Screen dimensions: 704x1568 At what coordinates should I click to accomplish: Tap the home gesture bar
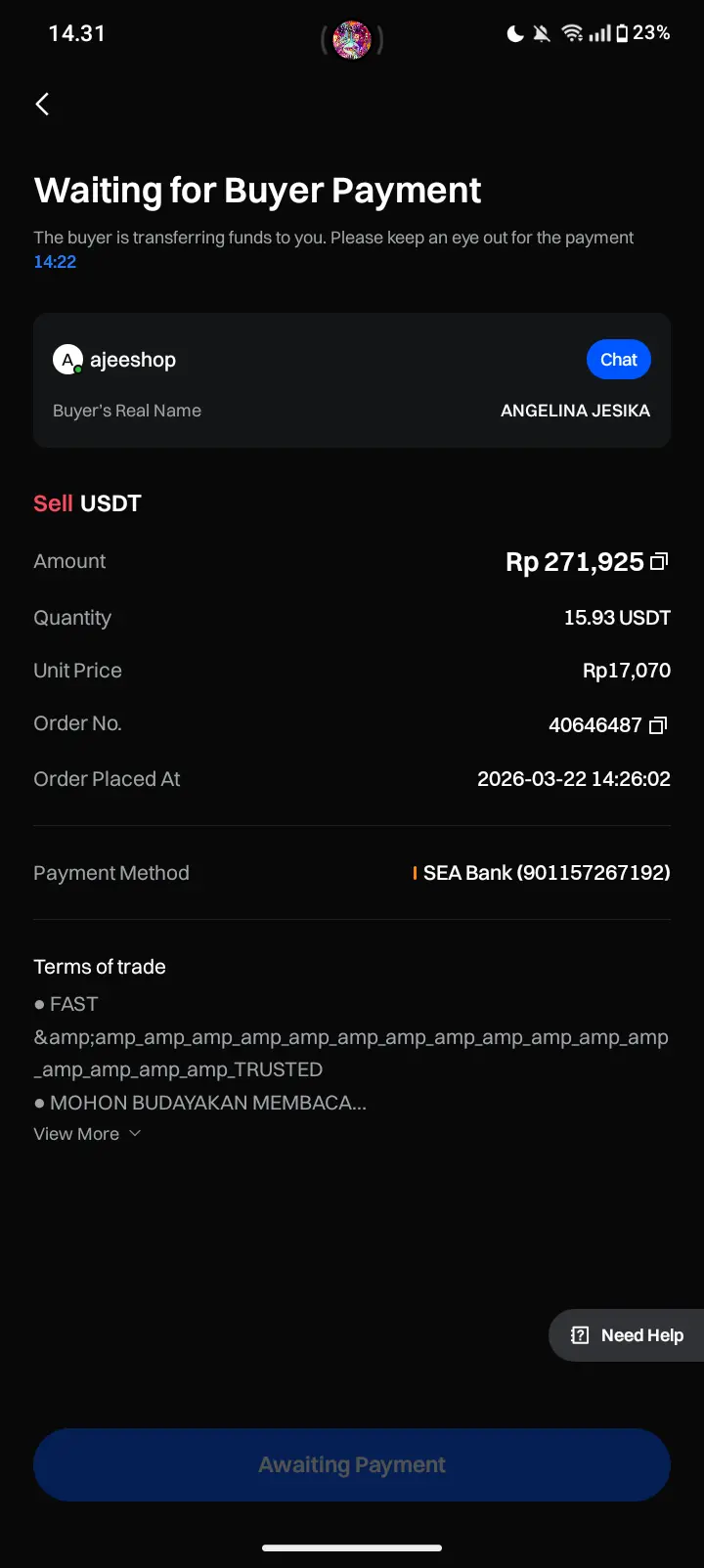[352, 1547]
